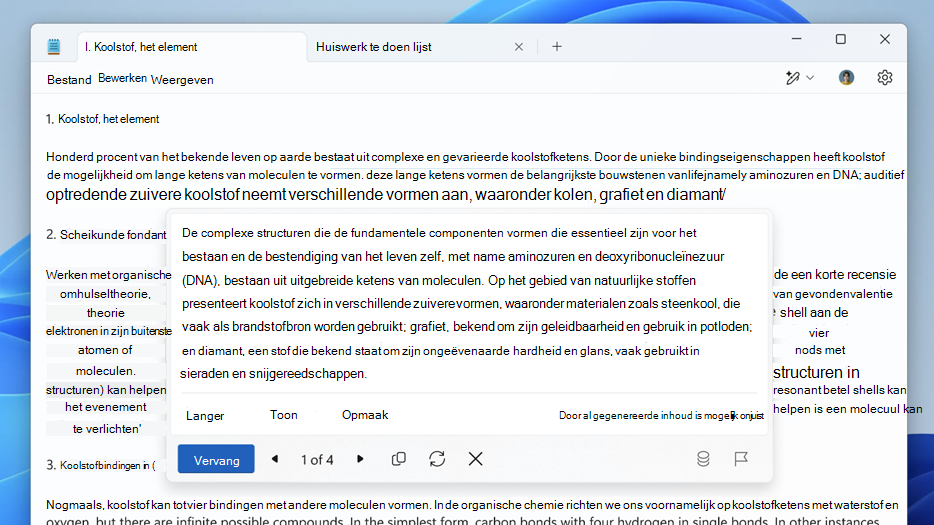Regenerate the rewrite with refresh icon

[437, 459]
